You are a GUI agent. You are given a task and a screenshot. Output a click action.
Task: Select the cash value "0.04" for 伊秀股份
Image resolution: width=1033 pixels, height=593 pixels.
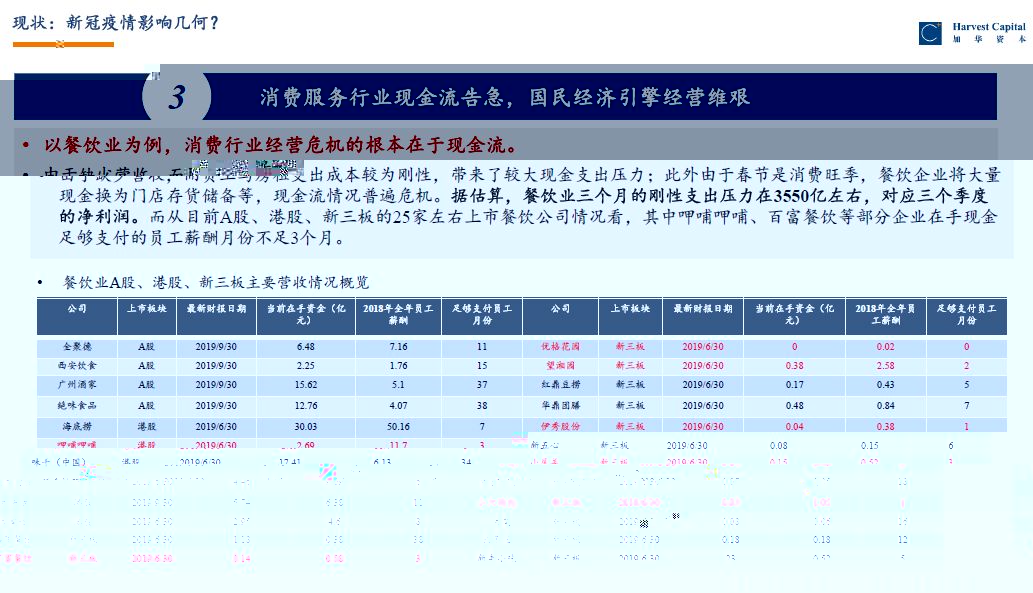click(795, 427)
